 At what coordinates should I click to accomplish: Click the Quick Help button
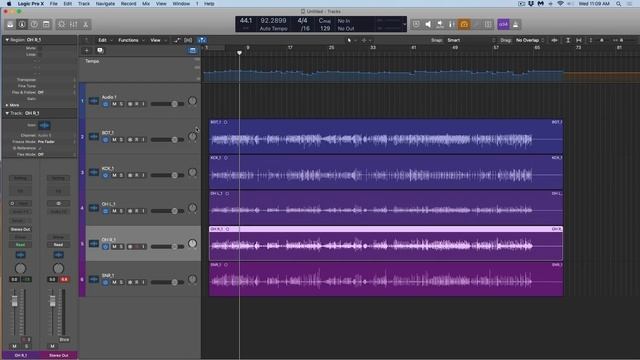34,24
